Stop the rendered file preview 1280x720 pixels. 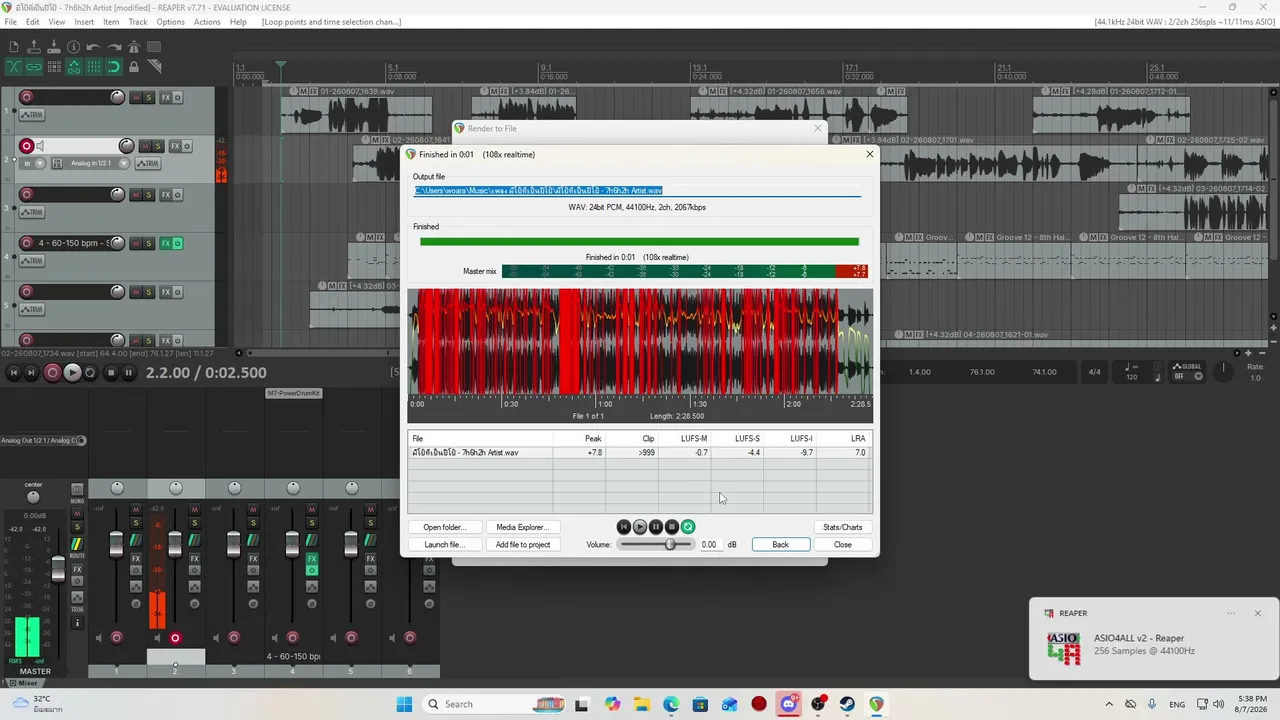[672, 527]
